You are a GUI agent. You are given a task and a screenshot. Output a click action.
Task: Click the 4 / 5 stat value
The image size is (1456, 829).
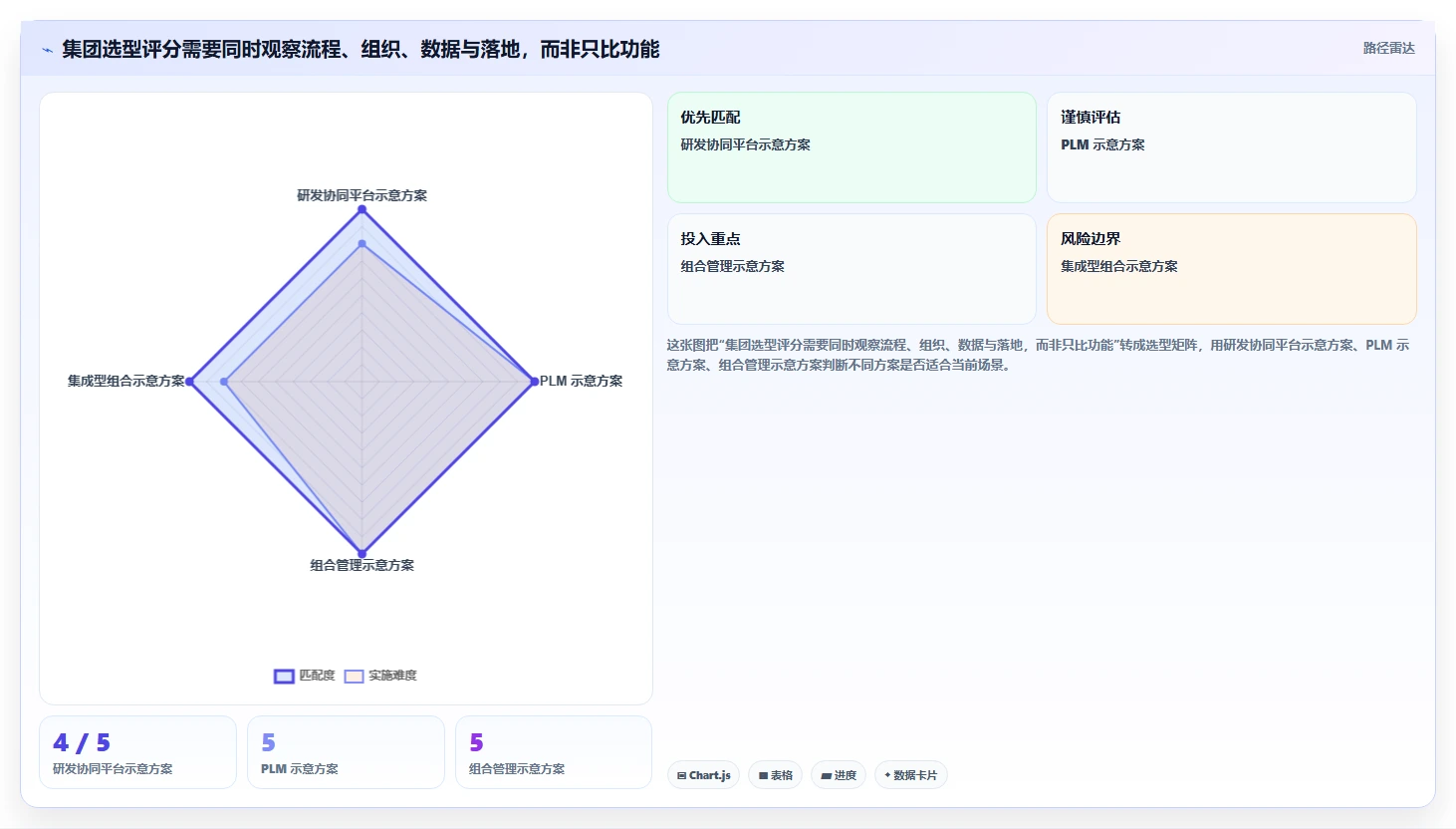(82, 742)
